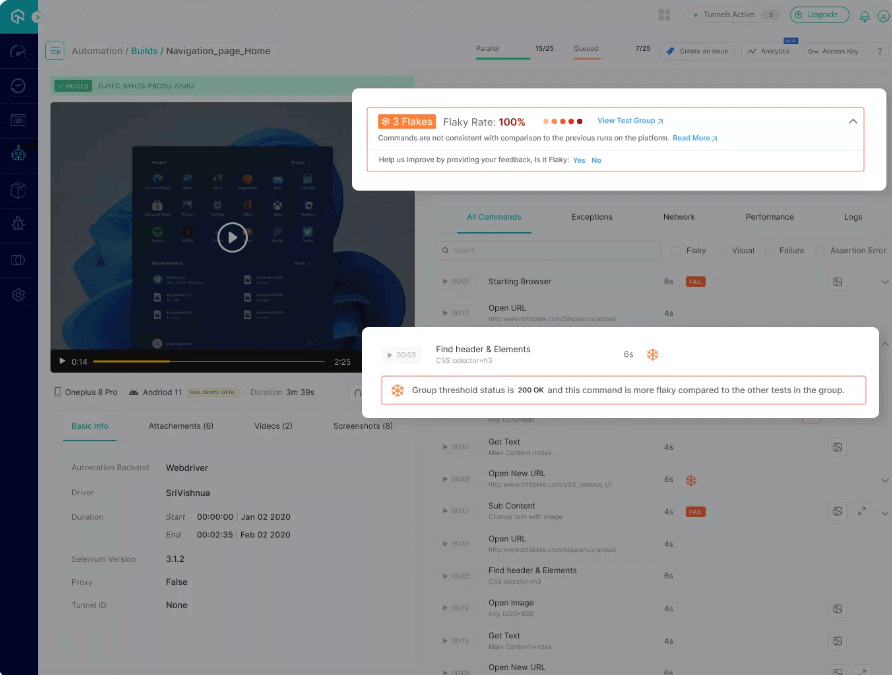Open the dashboard speedometer icon in sidebar
The height and width of the screenshot is (675, 892).
[18, 52]
